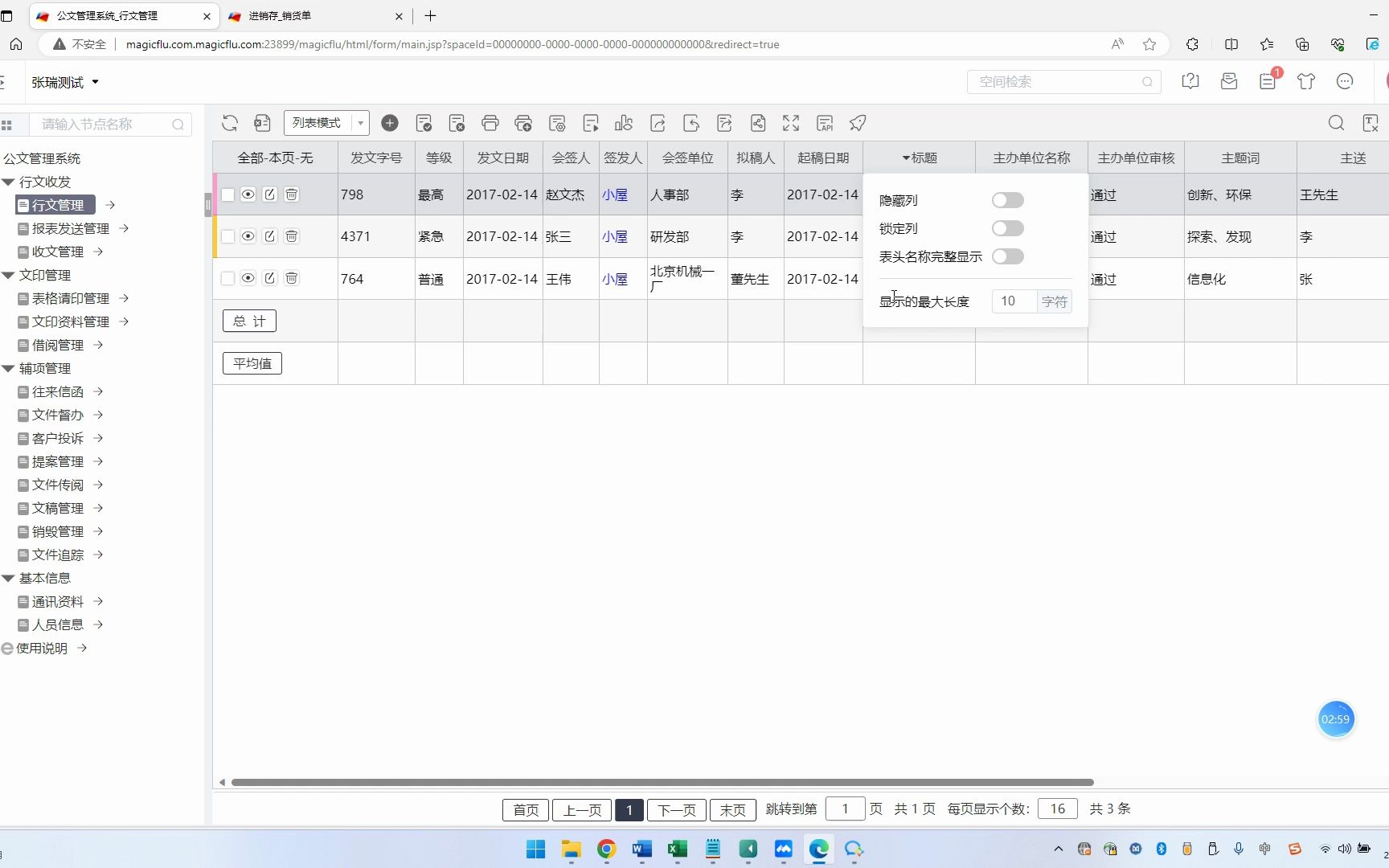Open the notifications clipboard with badge
Image resolution: width=1389 pixels, height=868 pixels.
pyautogui.click(x=1268, y=81)
